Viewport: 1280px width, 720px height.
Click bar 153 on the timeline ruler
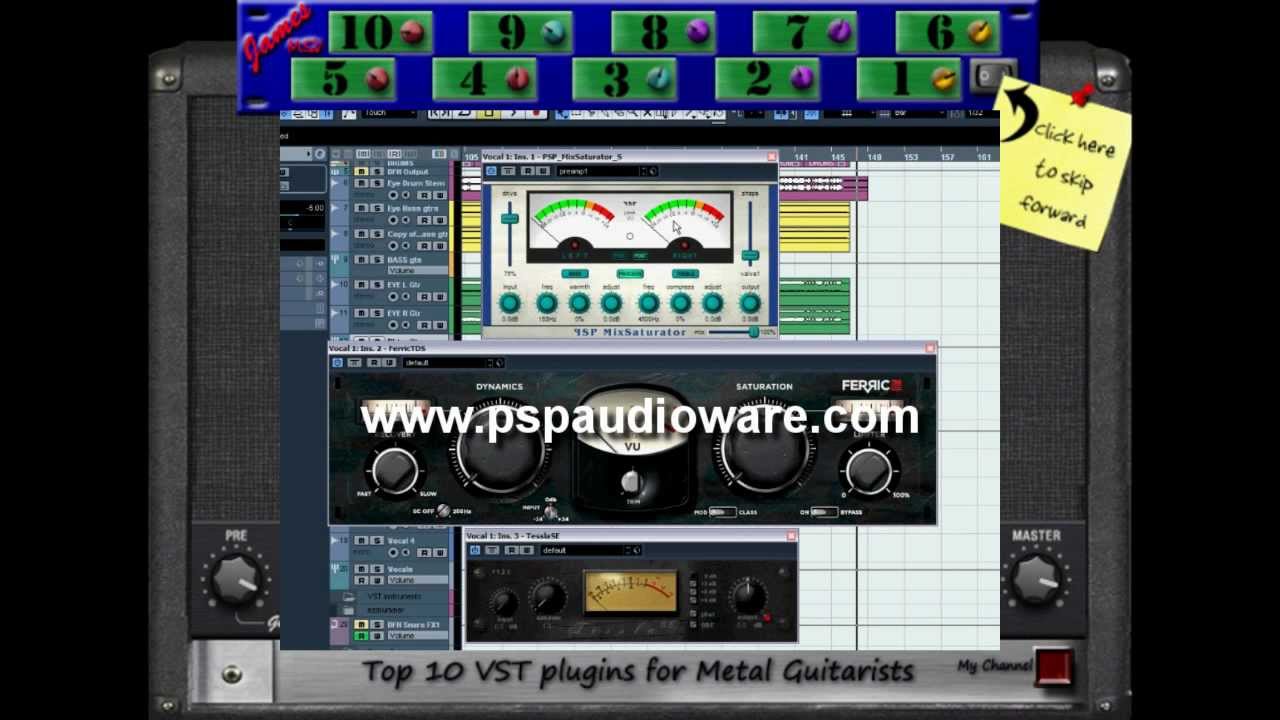click(x=910, y=157)
